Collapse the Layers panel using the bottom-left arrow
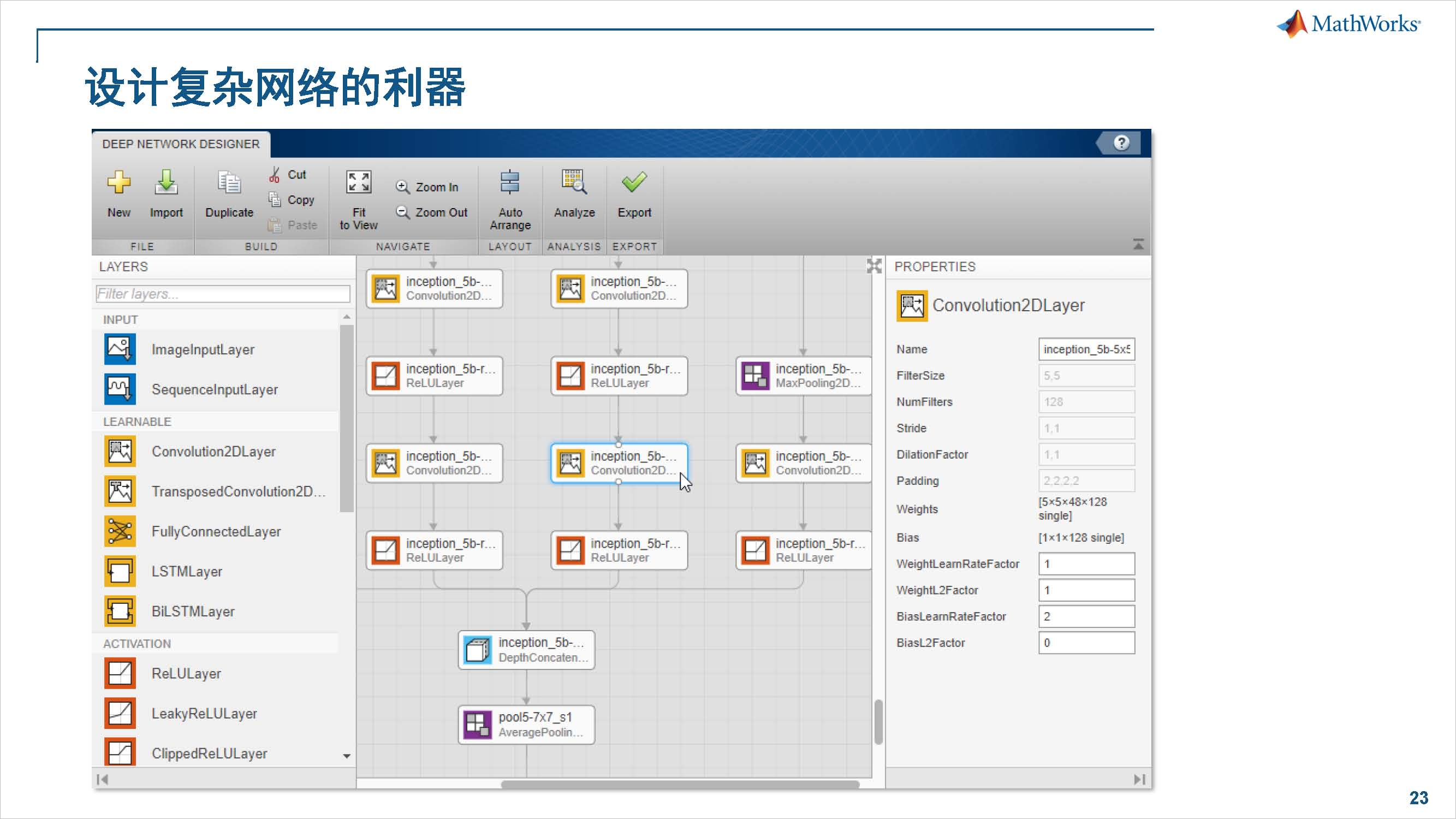Viewport: 1456px width, 819px height. pyautogui.click(x=102, y=780)
